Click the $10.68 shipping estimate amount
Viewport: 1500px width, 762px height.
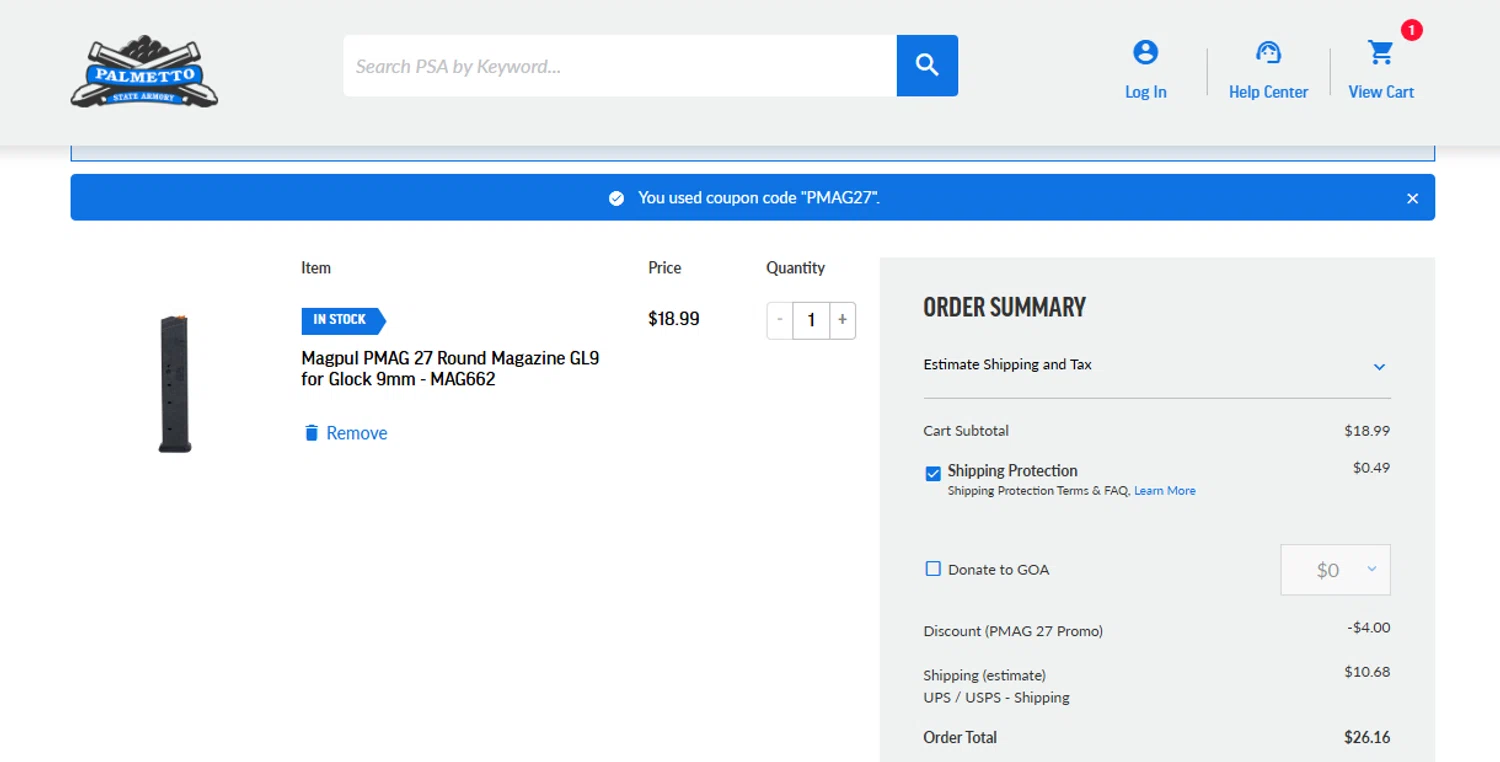tap(1367, 672)
